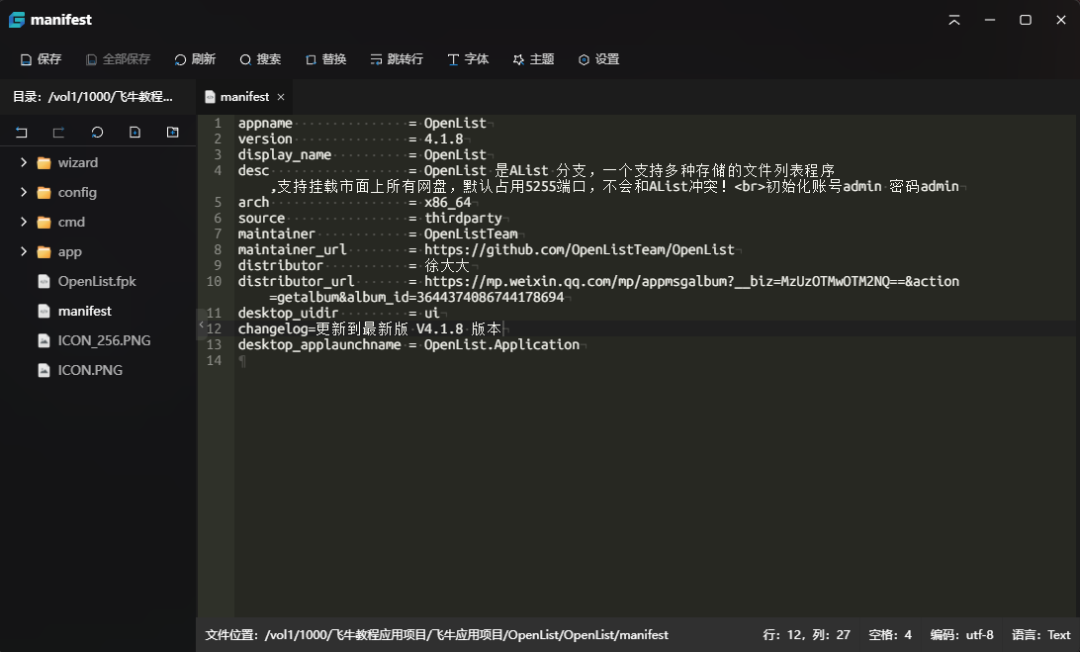Screen dimensions: 1080x652
Task: Change the language mode (语言: Text)
Action: 1041,635
